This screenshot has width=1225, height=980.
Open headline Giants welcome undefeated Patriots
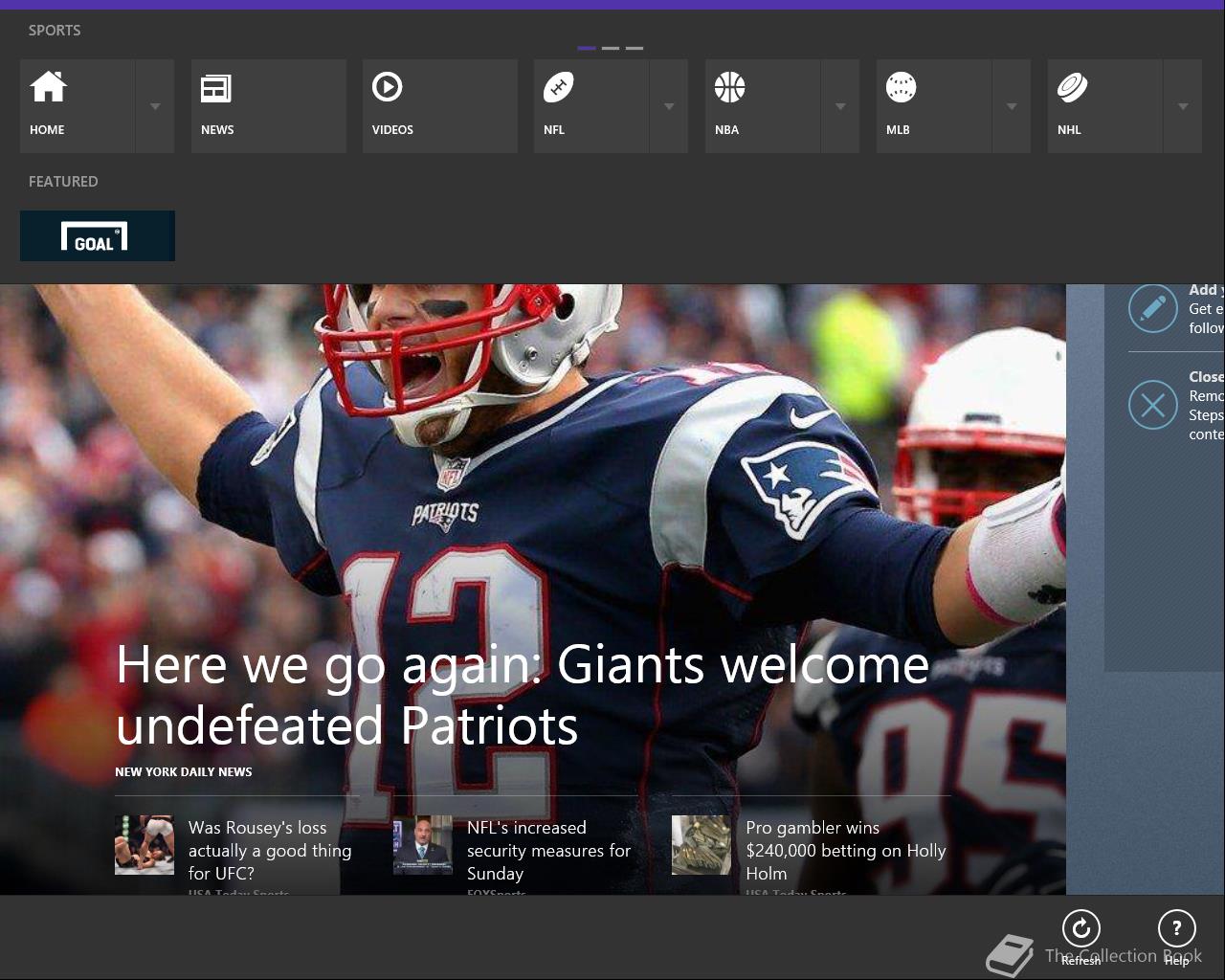click(x=523, y=694)
